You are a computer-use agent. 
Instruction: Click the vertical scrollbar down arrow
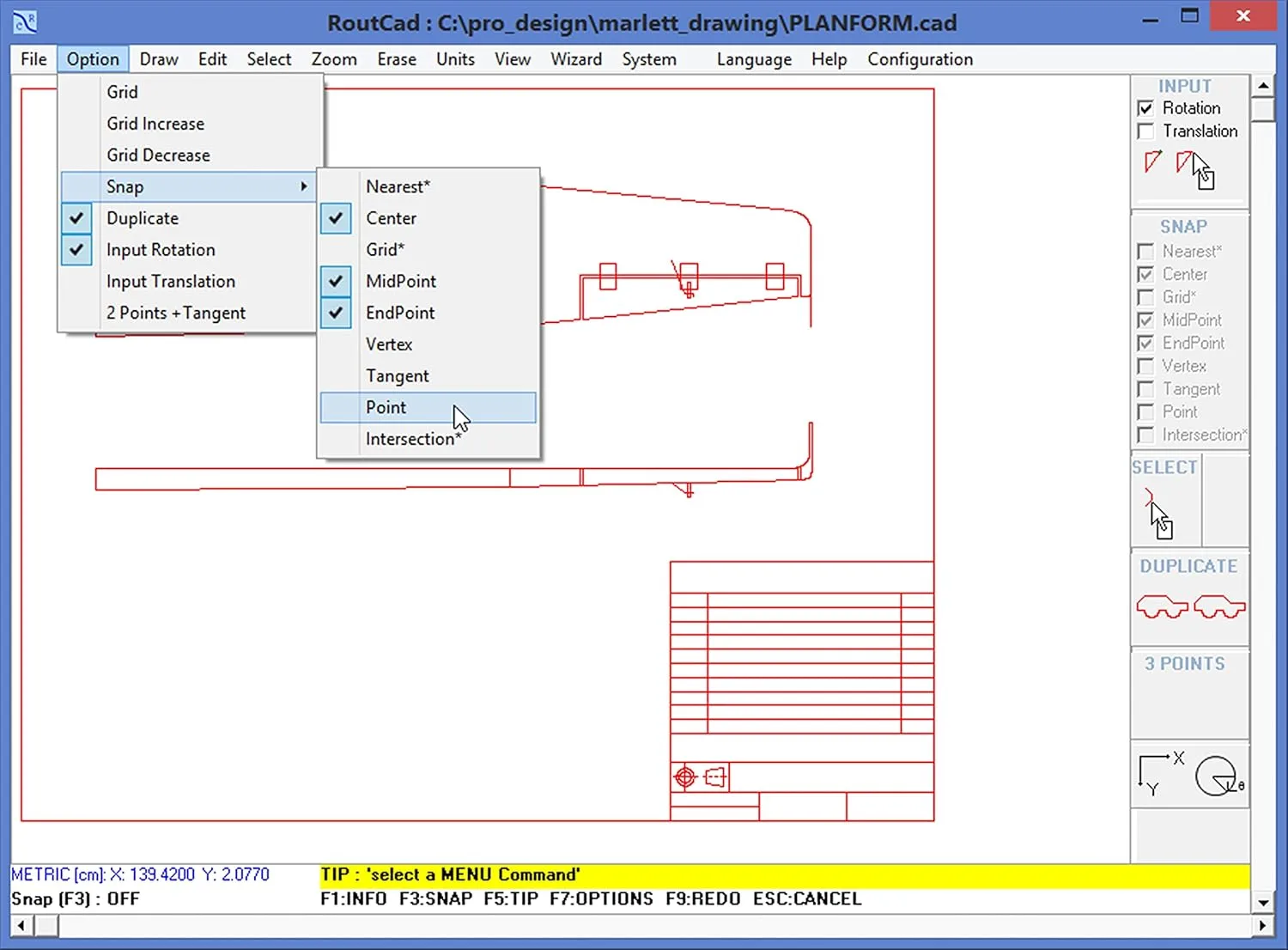pyautogui.click(x=1263, y=903)
